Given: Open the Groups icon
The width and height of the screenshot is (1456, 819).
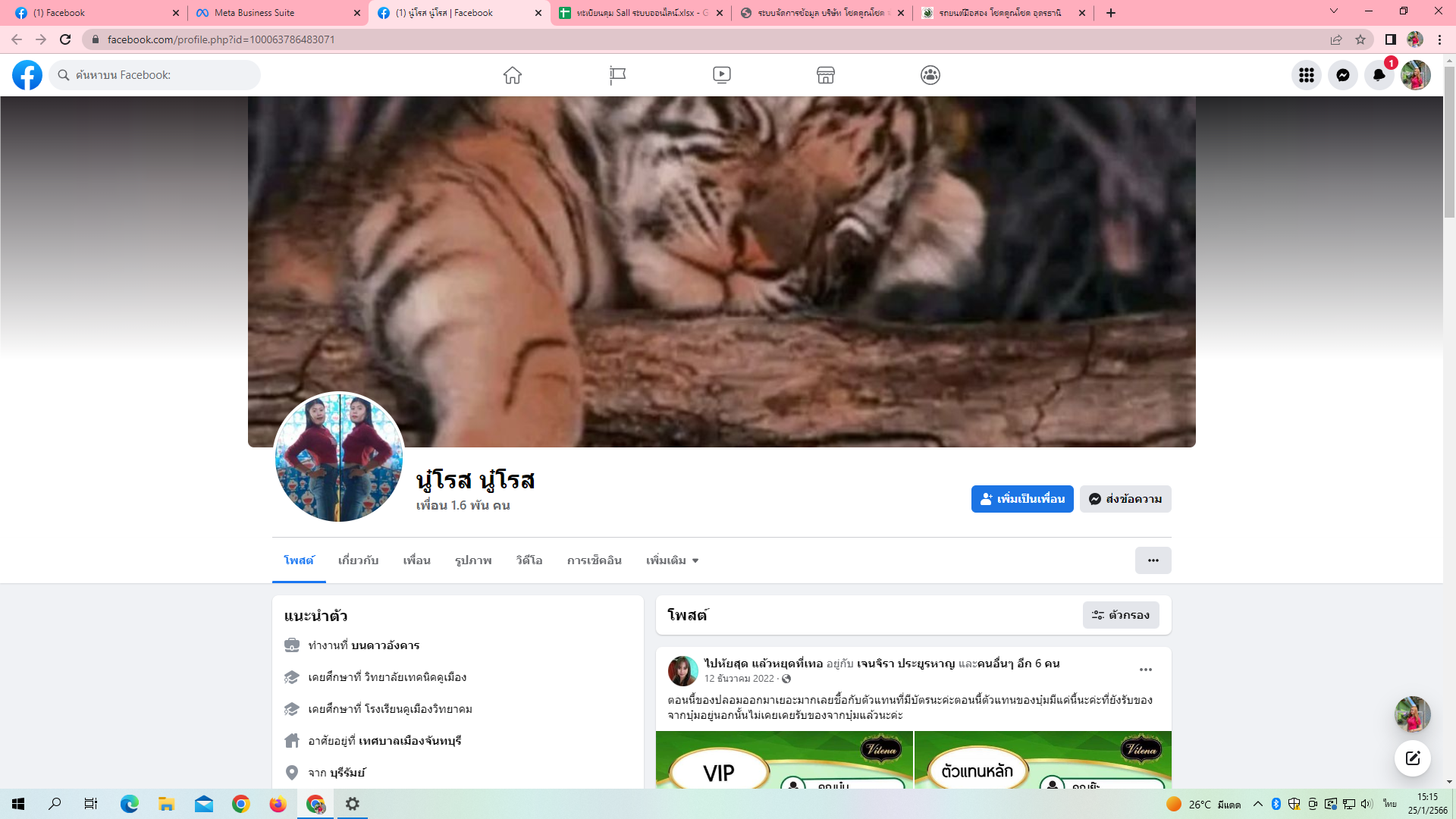Looking at the screenshot, I should (930, 75).
